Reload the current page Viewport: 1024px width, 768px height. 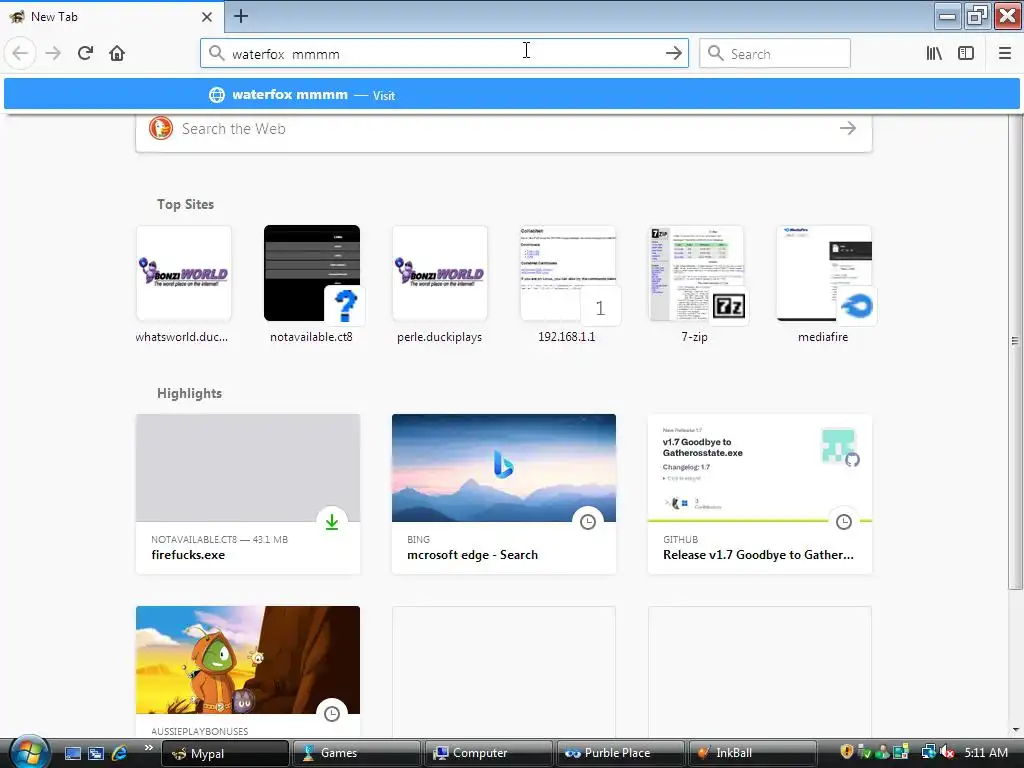(x=85, y=53)
